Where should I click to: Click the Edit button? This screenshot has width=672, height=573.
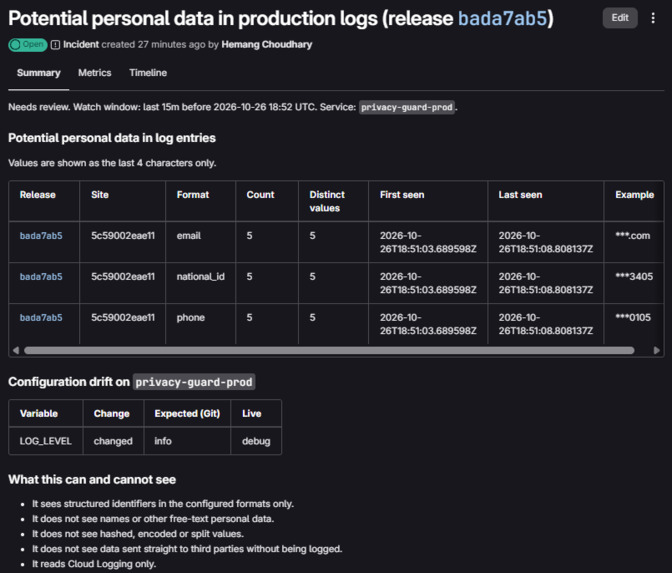pyautogui.click(x=620, y=18)
